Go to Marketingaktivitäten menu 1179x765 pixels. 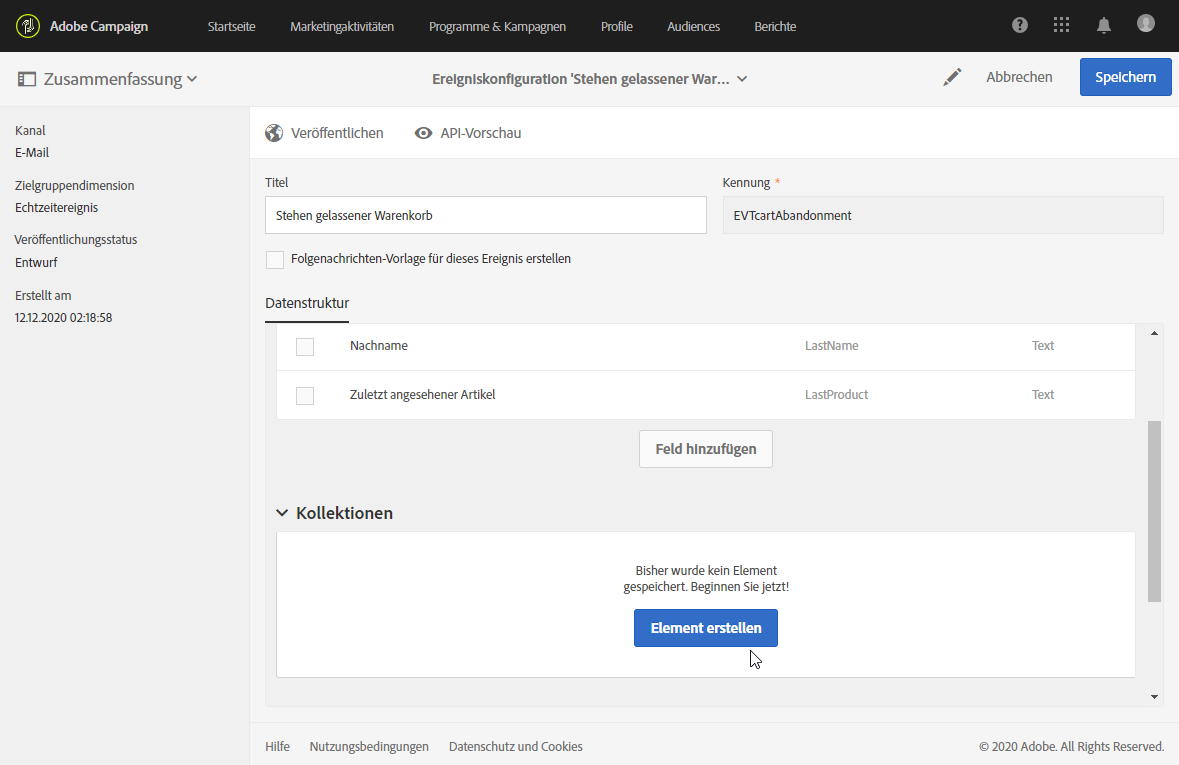click(342, 26)
